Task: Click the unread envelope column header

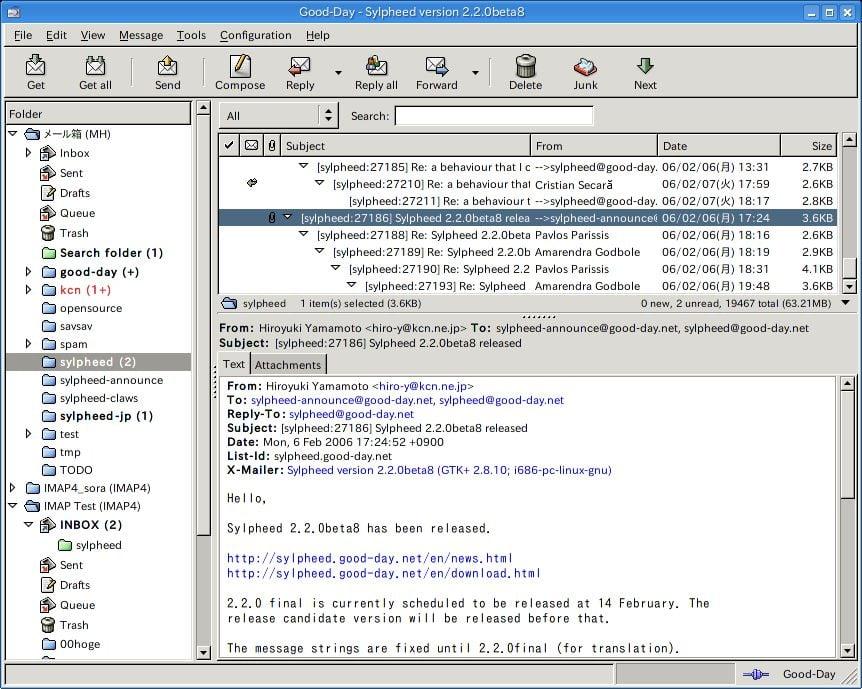Action: click(x=251, y=146)
